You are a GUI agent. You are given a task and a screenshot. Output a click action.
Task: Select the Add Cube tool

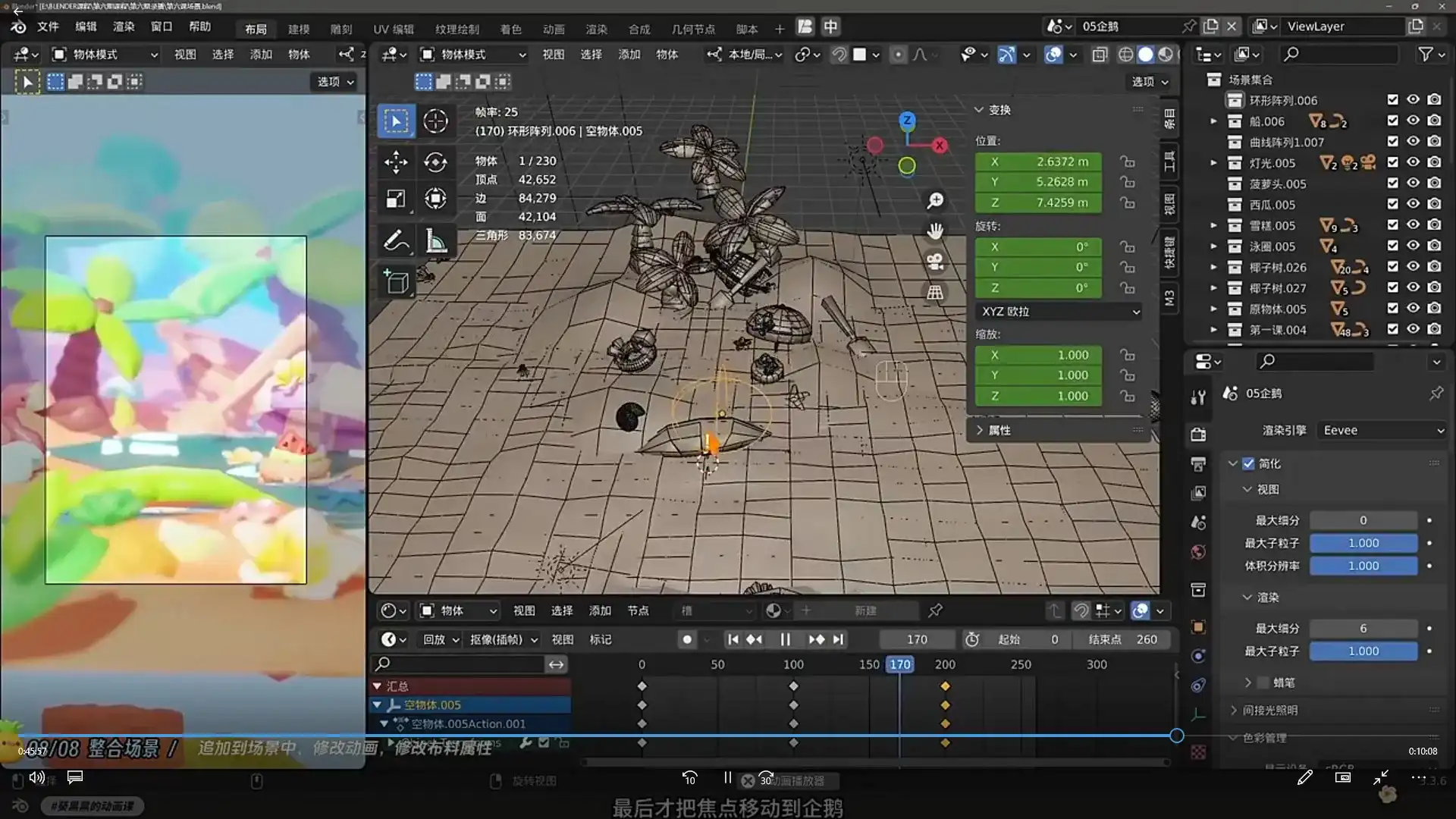click(x=395, y=281)
